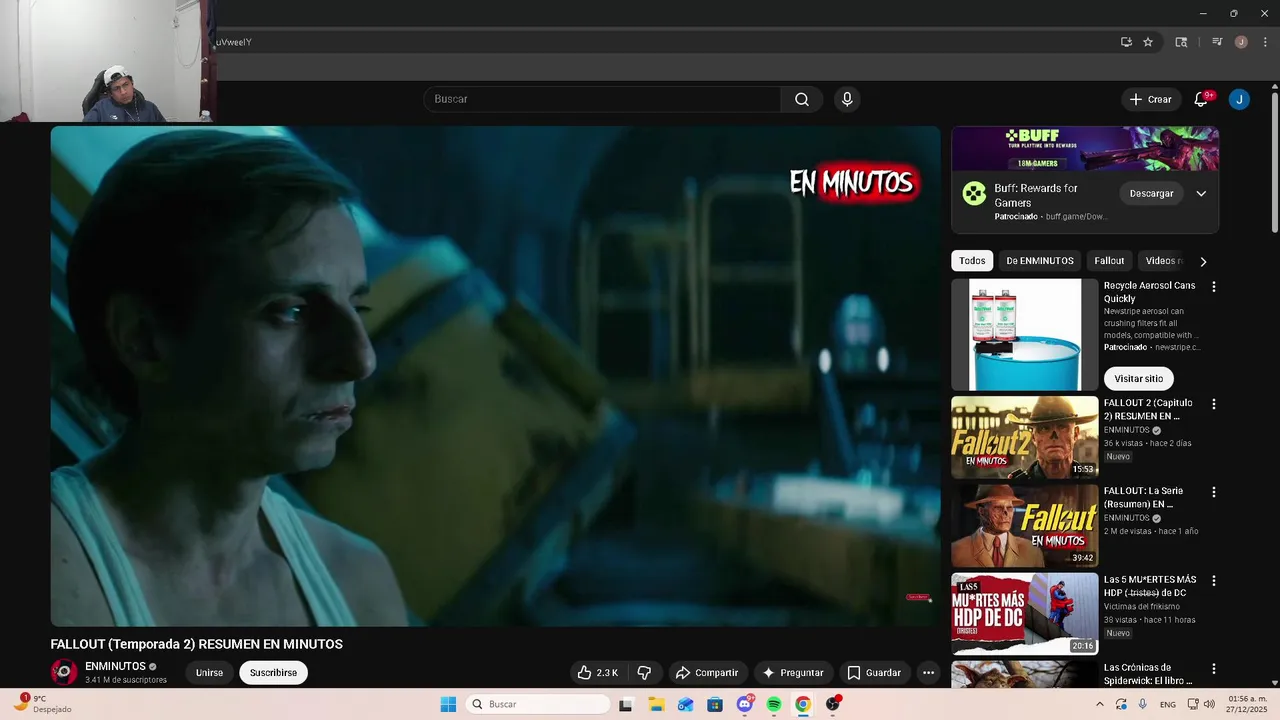Screen dimensions: 1280x720
Task: Like the video with thumbs up
Action: [597, 673]
